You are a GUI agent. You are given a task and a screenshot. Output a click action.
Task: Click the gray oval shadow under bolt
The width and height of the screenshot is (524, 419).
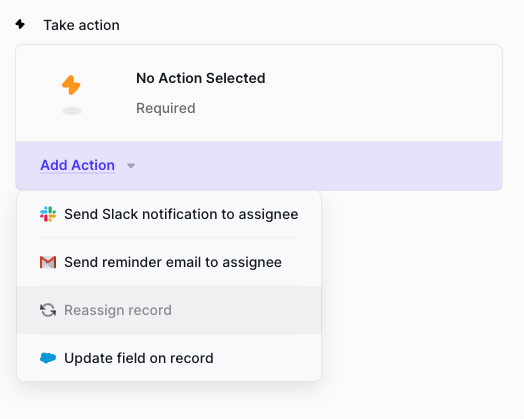tap(72, 111)
